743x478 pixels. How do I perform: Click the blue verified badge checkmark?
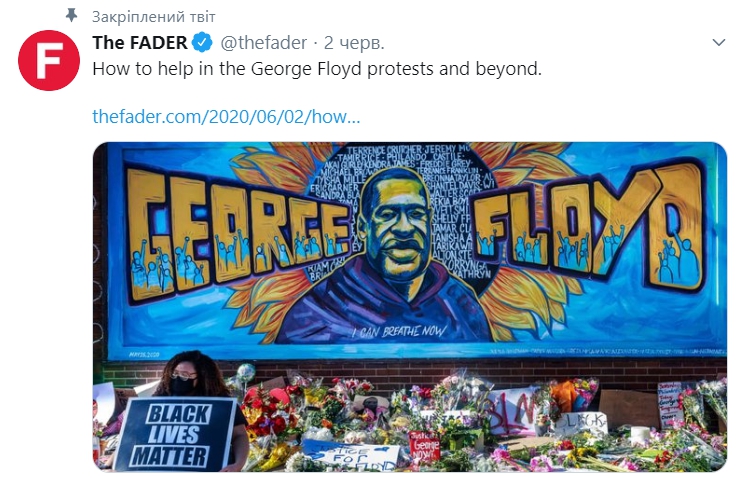pos(202,43)
